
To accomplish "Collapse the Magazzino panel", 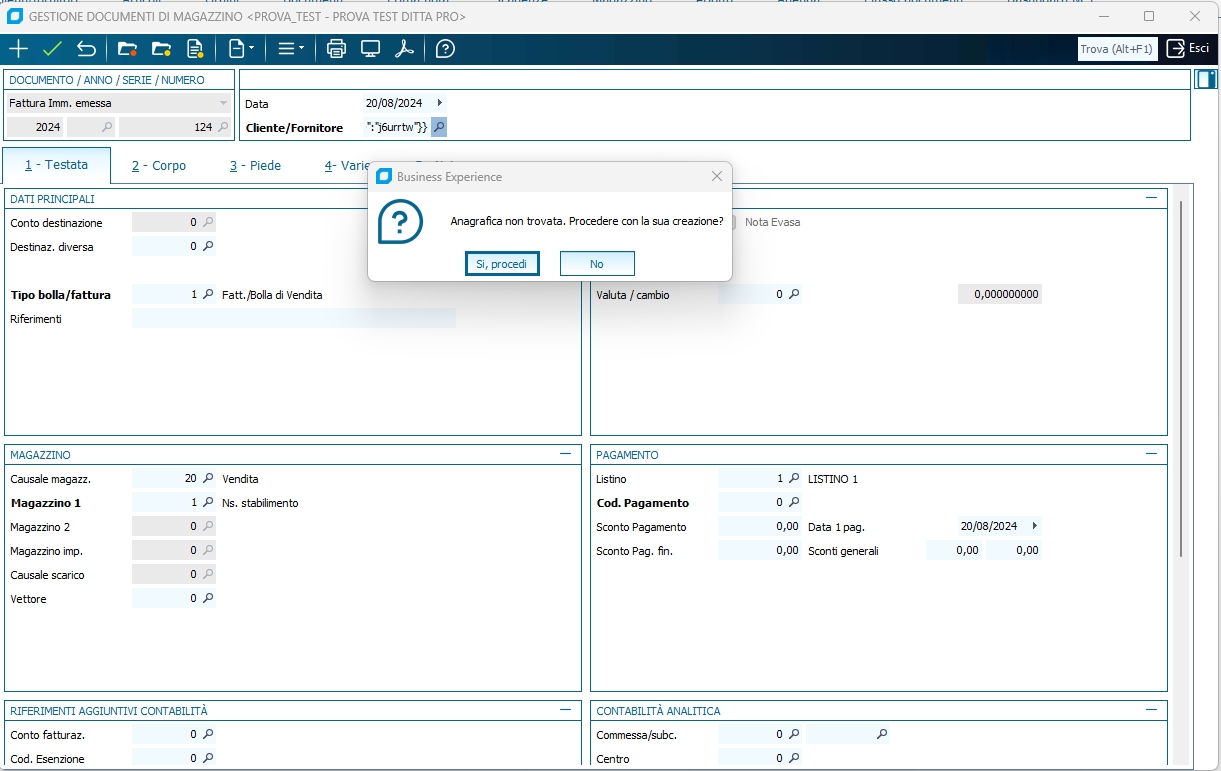I will pos(566,454).
